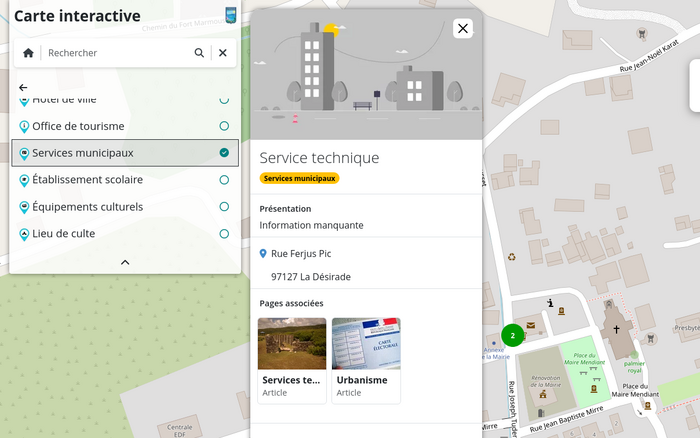Uncheck the Services municipaux filter

pos(224,153)
